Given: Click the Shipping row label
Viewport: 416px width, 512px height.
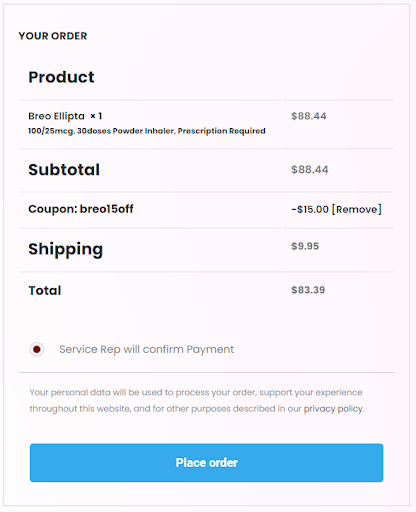Looking at the screenshot, I should pyautogui.click(x=66, y=249).
